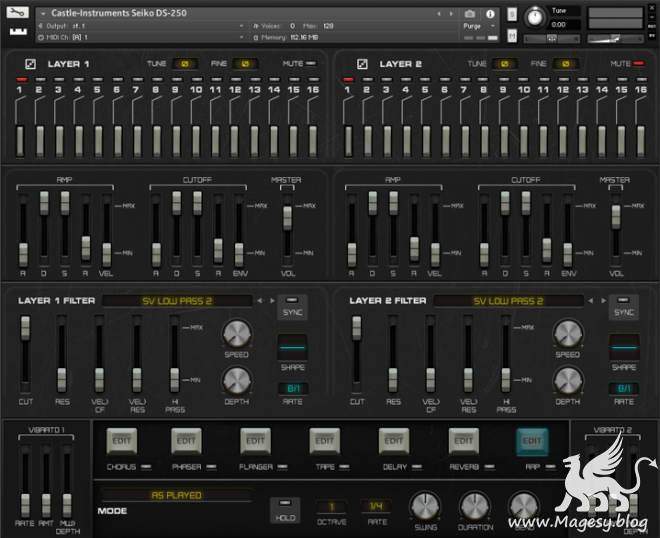This screenshot has width=660, height=538.
Task: Toggle the Chorus effect on
Action: pos(146,467)
